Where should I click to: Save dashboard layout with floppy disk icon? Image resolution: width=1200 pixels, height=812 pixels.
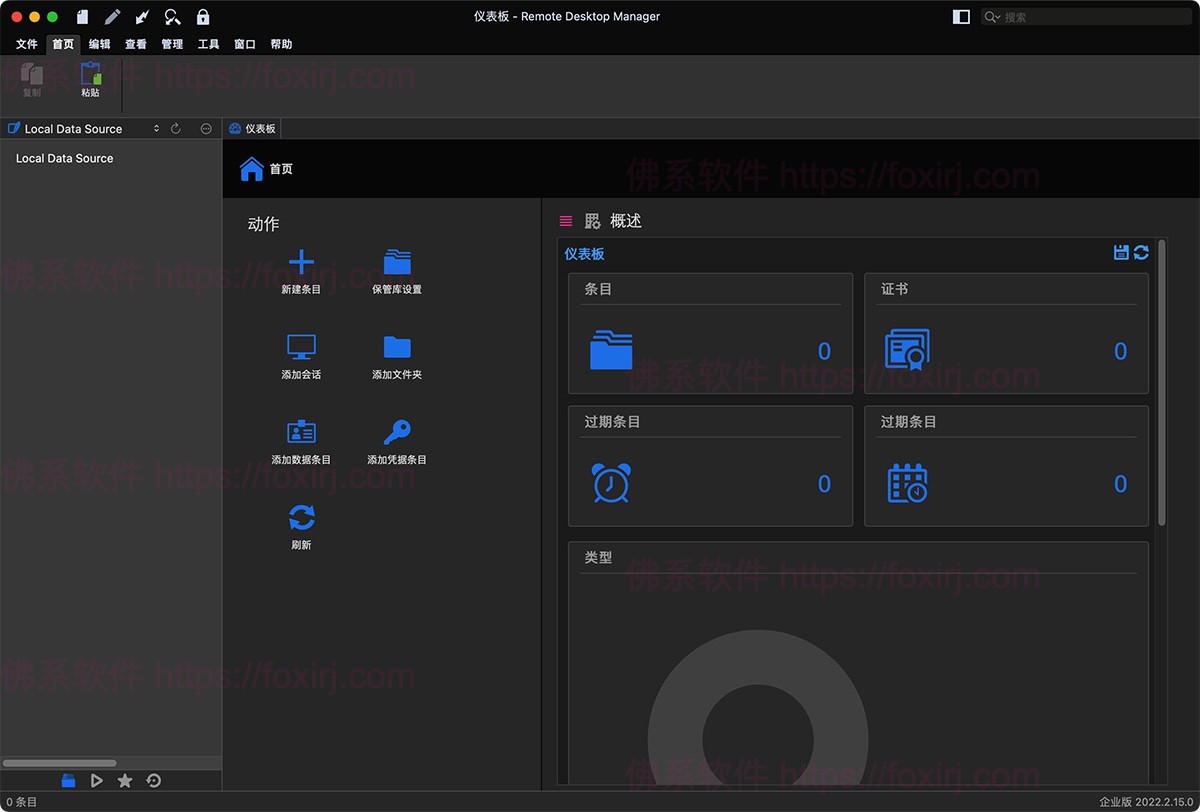coord(1121,253)
